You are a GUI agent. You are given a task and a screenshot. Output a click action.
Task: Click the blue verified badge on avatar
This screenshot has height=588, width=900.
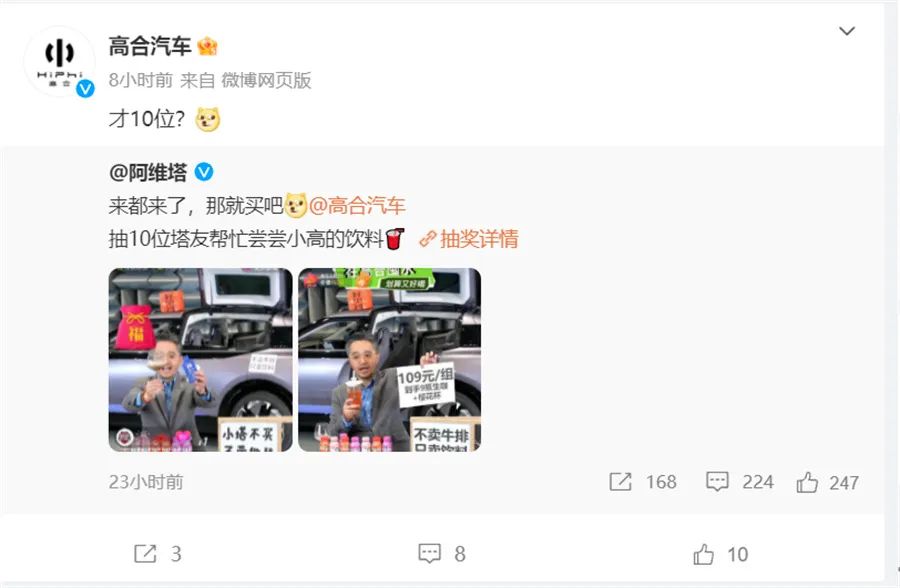pos(86,88)
